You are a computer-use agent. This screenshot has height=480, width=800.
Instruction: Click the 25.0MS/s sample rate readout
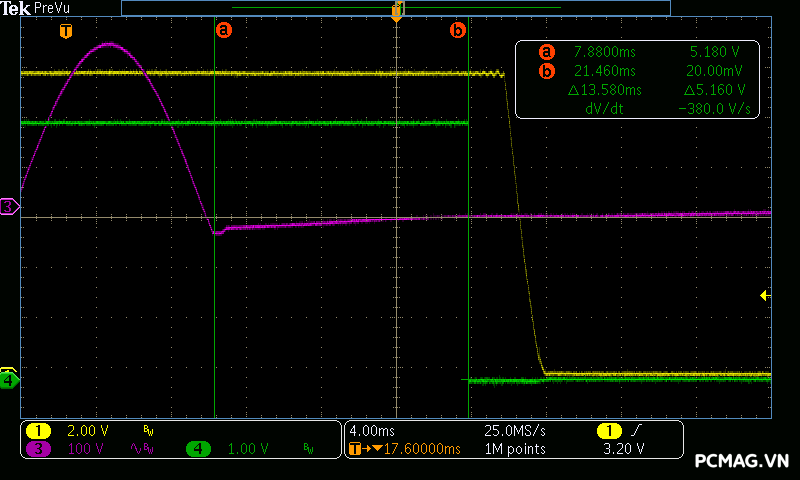(515, 430)
